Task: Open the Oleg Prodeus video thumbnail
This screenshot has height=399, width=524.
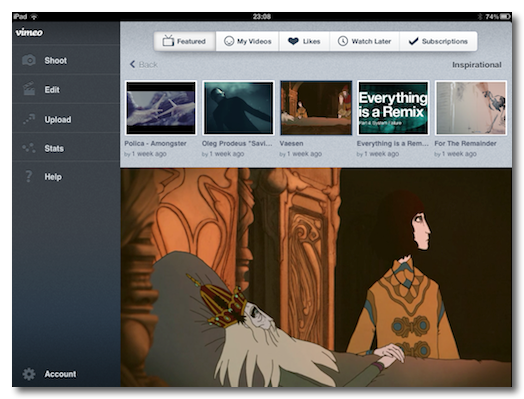Action: pyautogui.click(x=238, y=108)
